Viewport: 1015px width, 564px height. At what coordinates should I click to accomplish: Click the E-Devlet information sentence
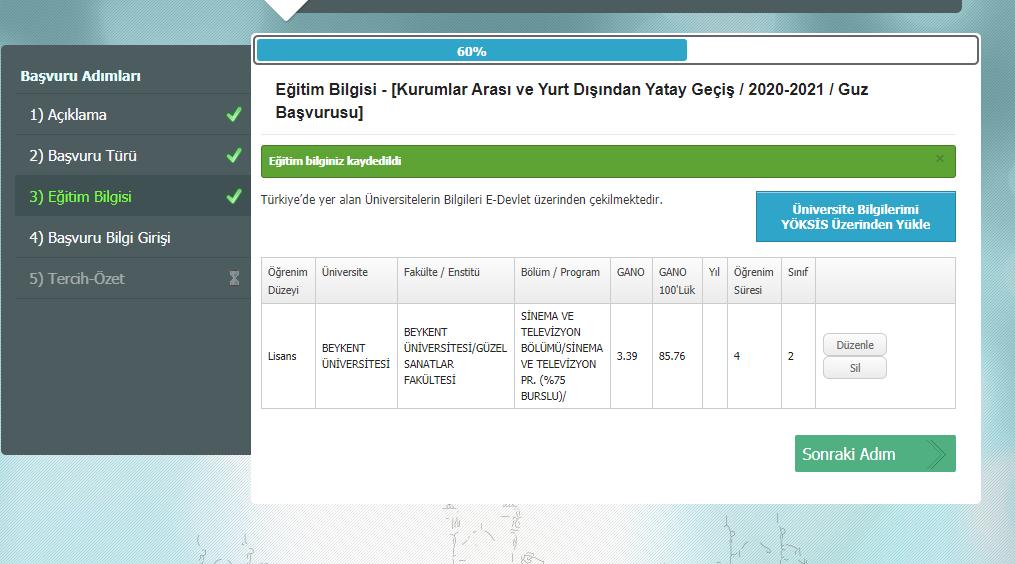[x=462, y=199]
